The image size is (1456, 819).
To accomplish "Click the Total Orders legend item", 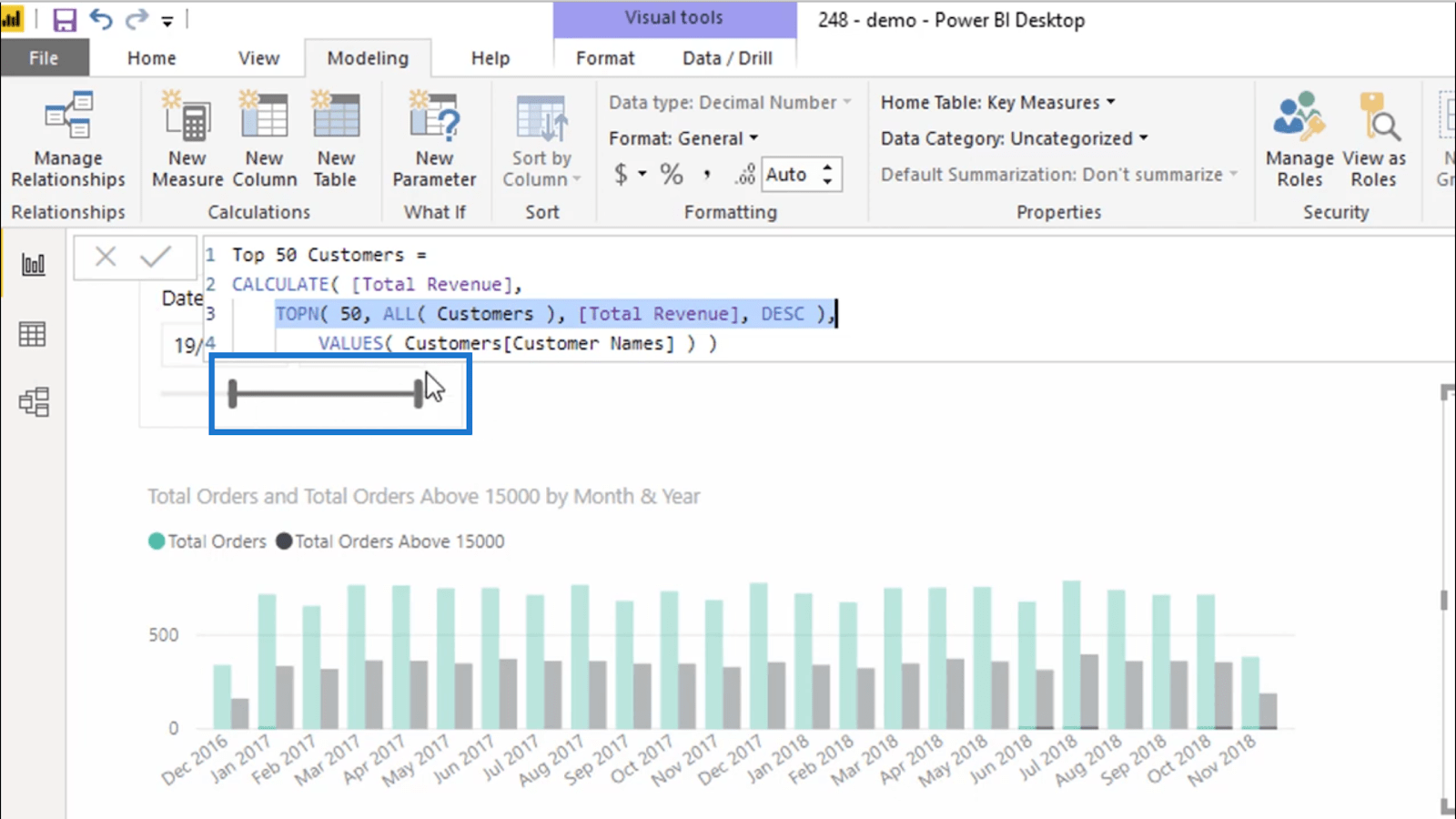I will click(x=207, y=541).
